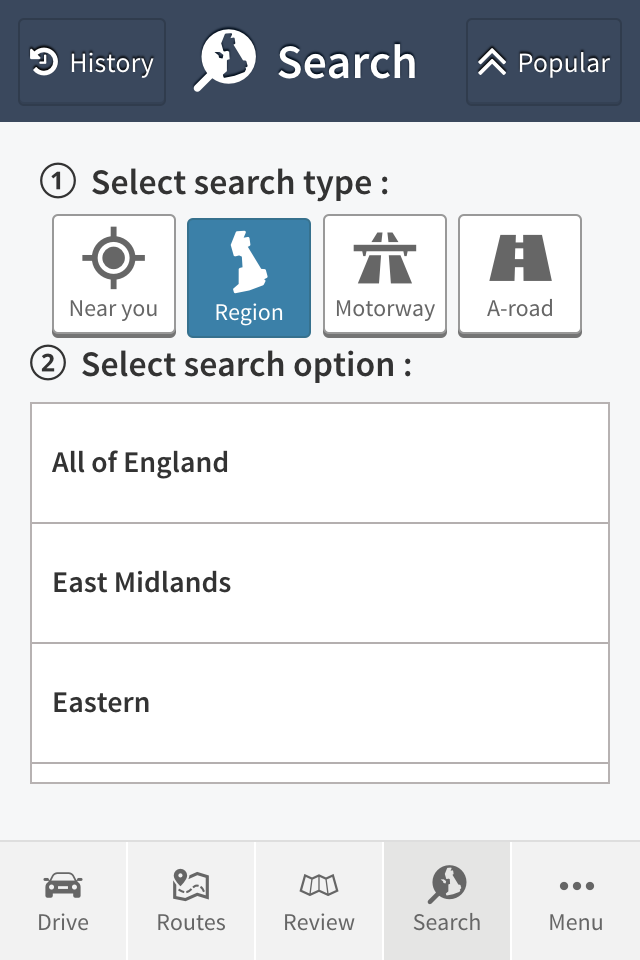Tap the History clock icon
This screenshot has width=640, height=960.
[44, 62]
